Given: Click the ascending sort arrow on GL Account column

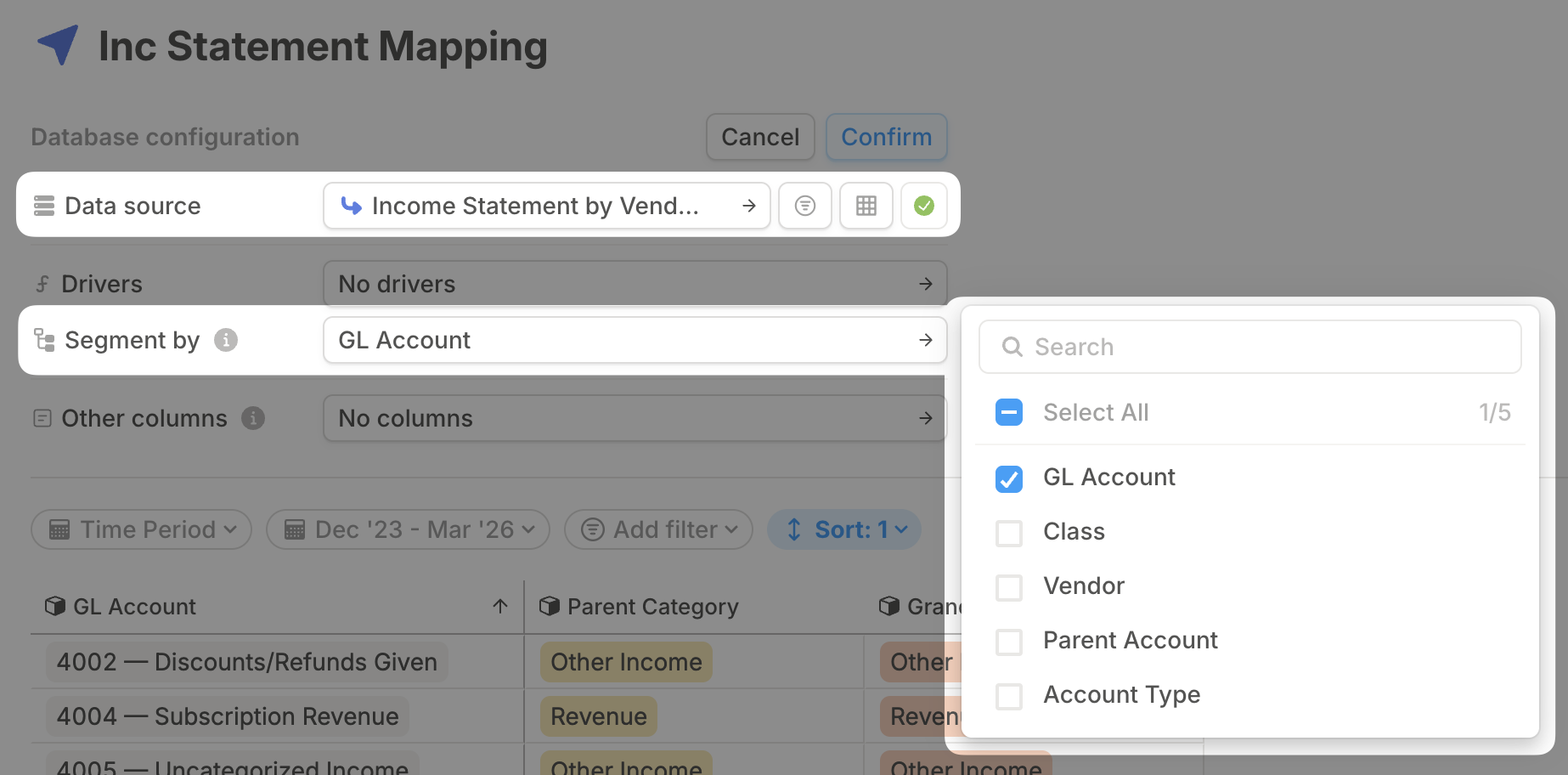Looking at the screenshot, I should [500, 606].
